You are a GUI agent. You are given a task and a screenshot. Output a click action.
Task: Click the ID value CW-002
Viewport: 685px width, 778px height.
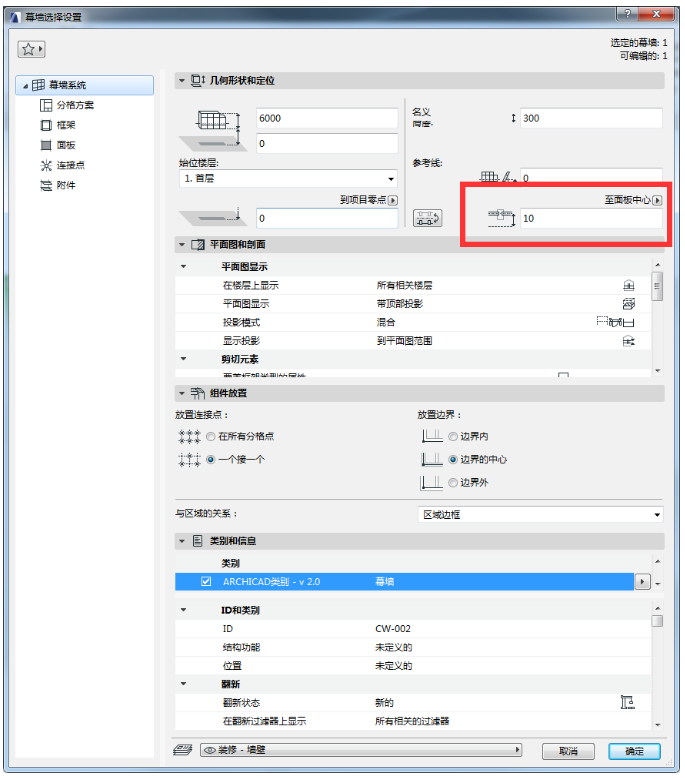click(x=393, y=629)
